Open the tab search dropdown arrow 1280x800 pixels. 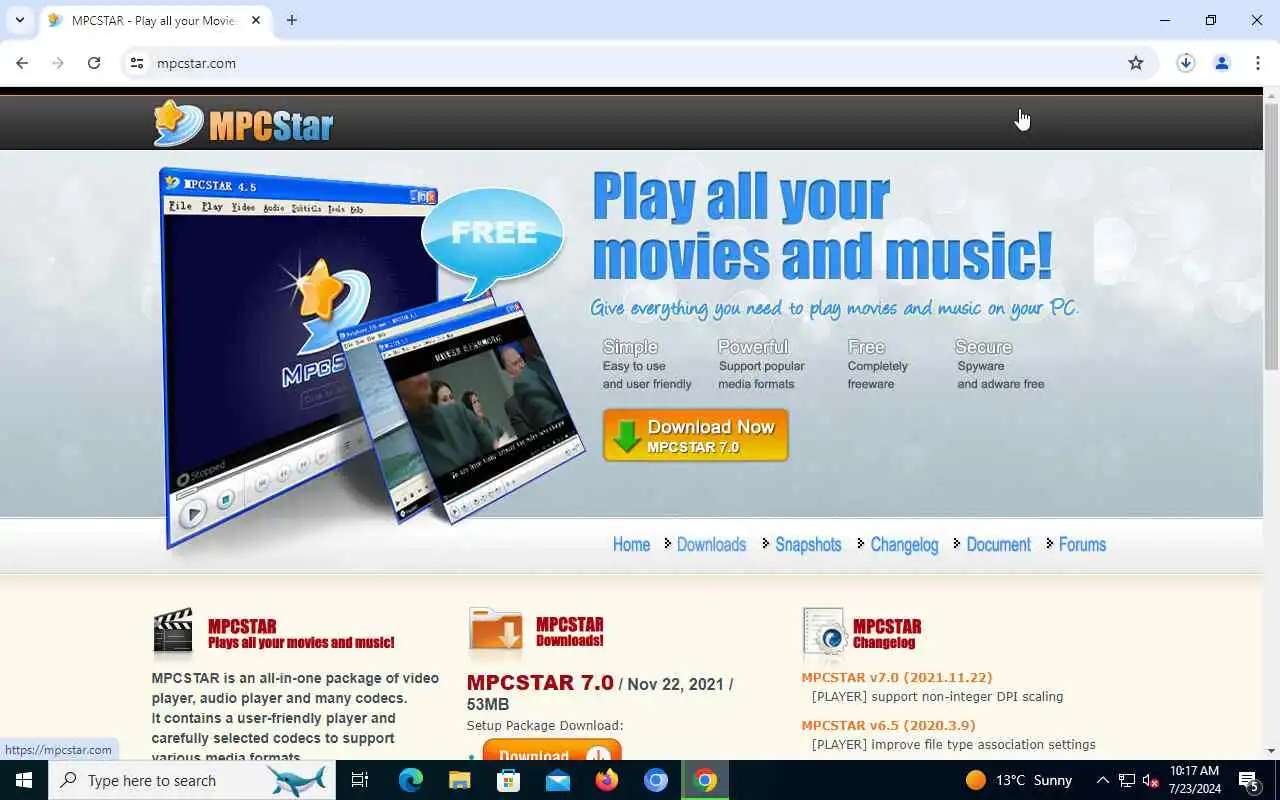pyautogui.click(x=19, y=20)
